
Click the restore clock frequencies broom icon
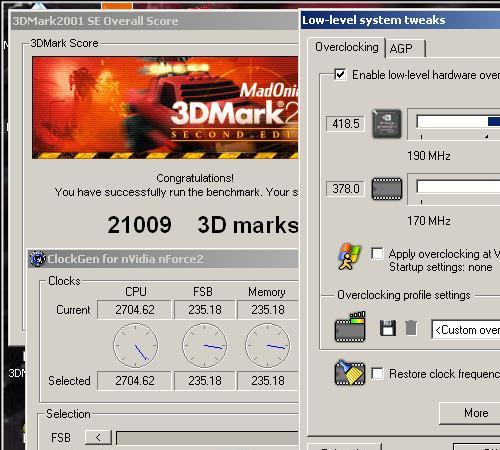pos(350,373)
